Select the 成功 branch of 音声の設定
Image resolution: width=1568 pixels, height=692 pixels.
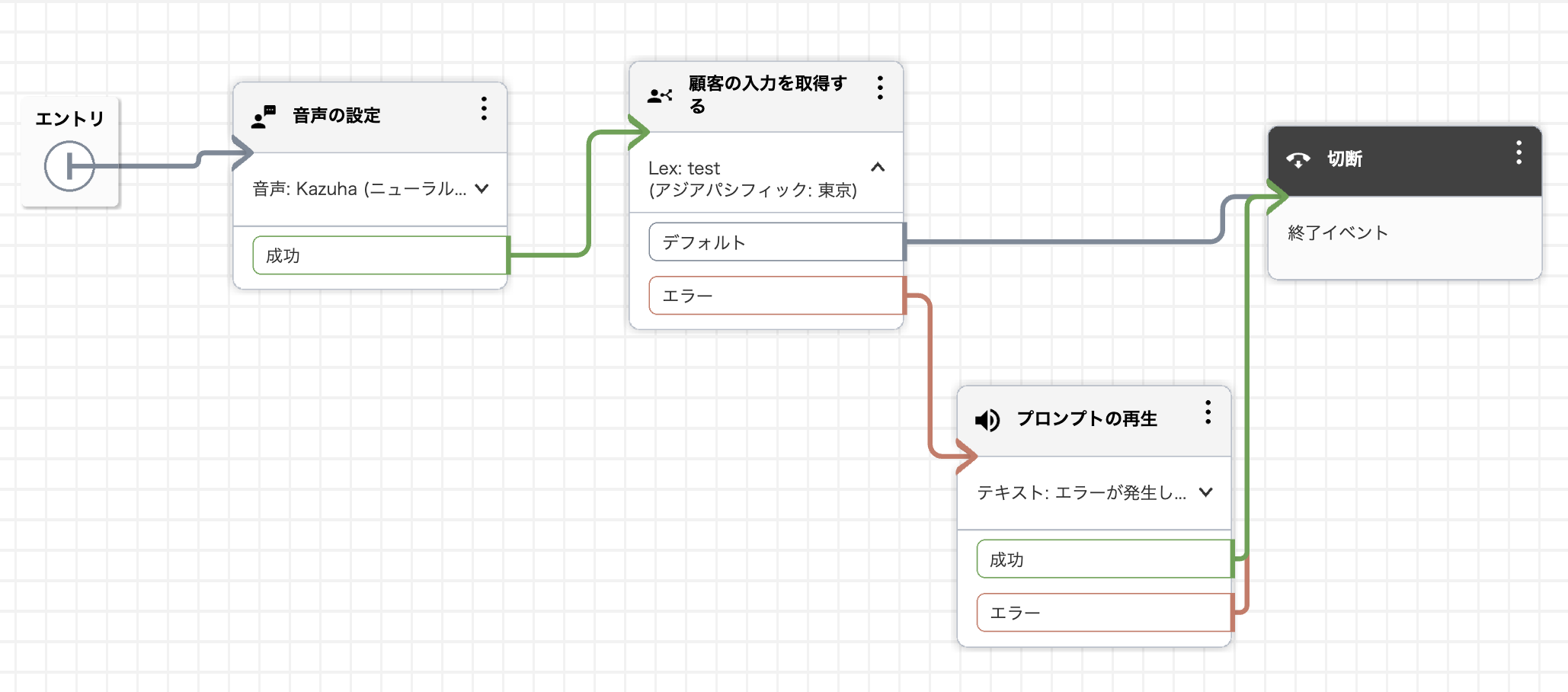(x=380, y=255)
